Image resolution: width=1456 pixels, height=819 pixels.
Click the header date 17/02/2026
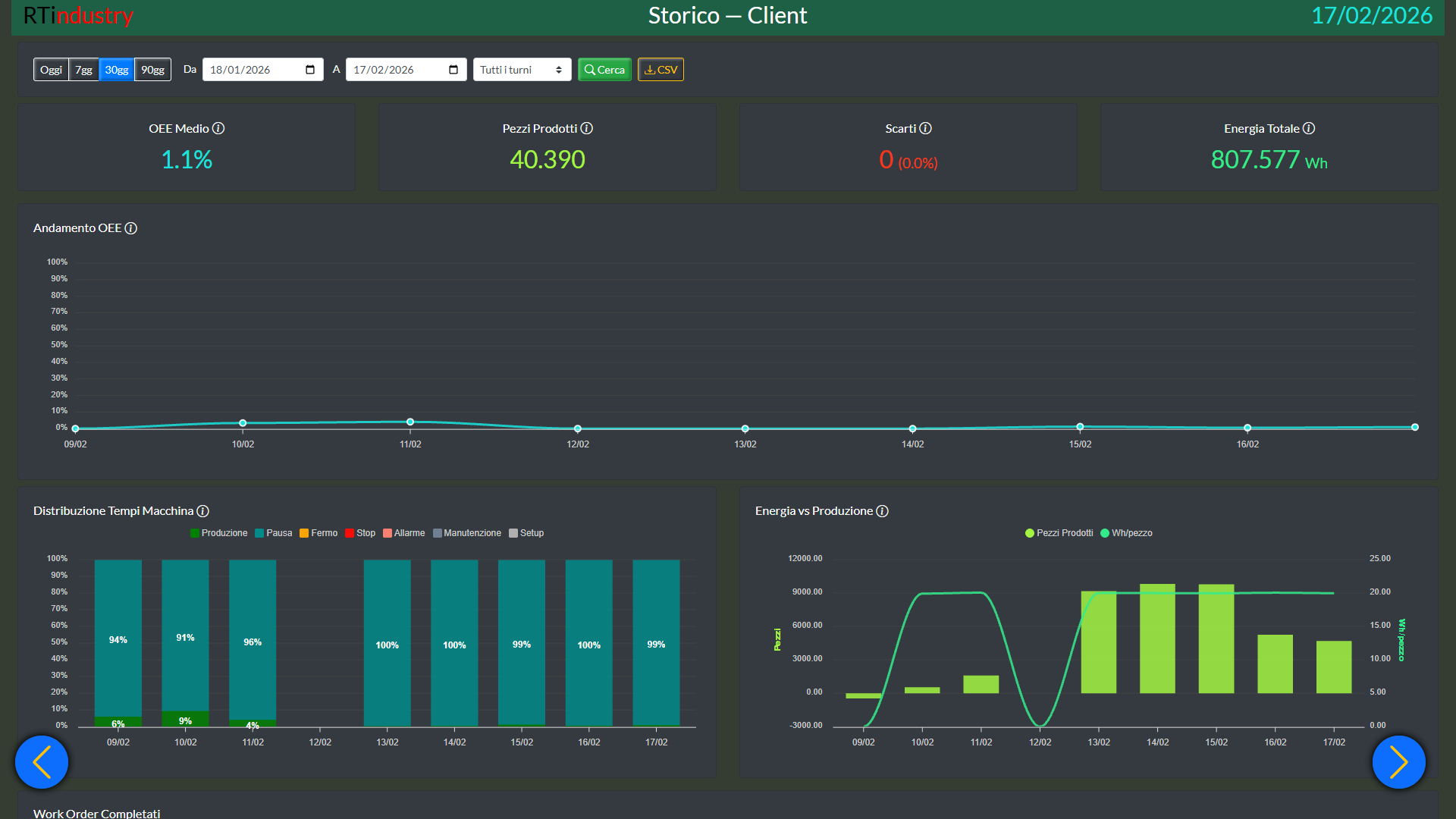1372,15
